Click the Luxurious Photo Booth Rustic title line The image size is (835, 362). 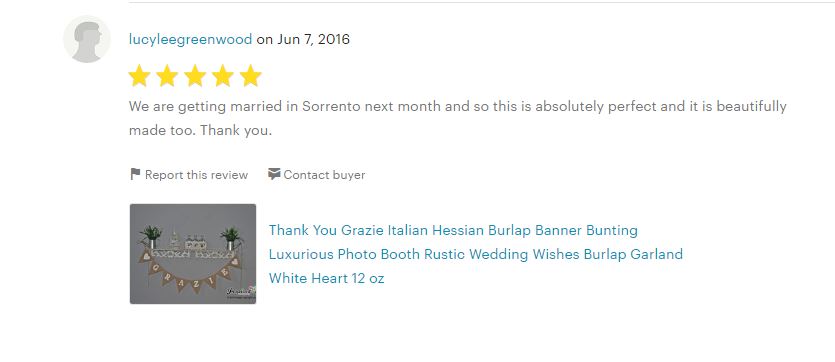(x=476, y=254)
